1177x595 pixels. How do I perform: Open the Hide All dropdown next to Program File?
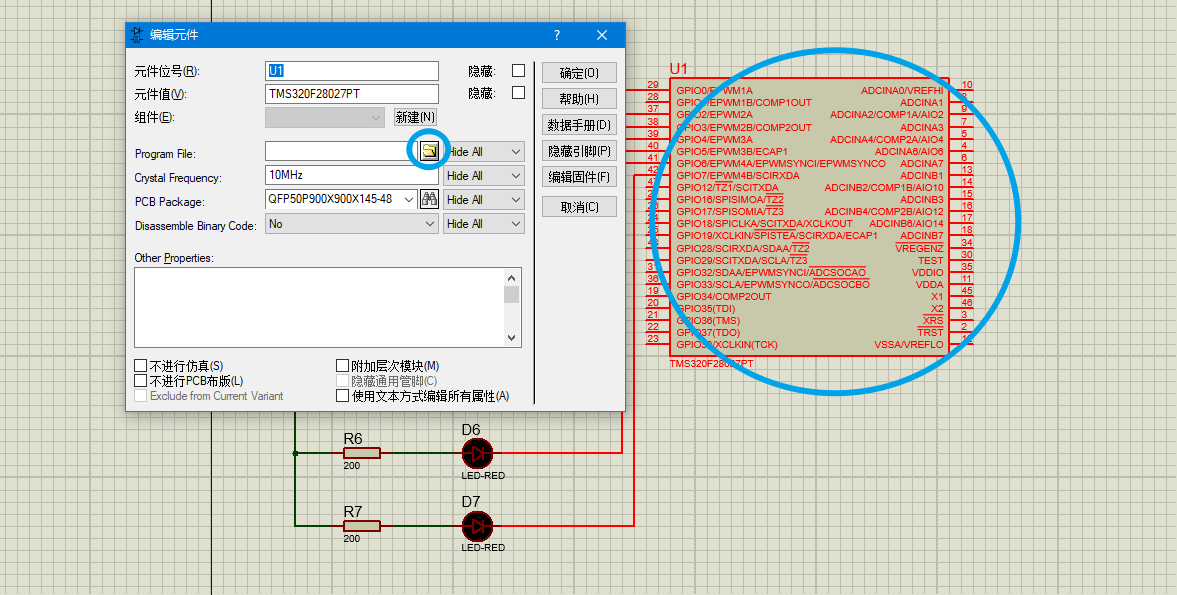[483, 151]
